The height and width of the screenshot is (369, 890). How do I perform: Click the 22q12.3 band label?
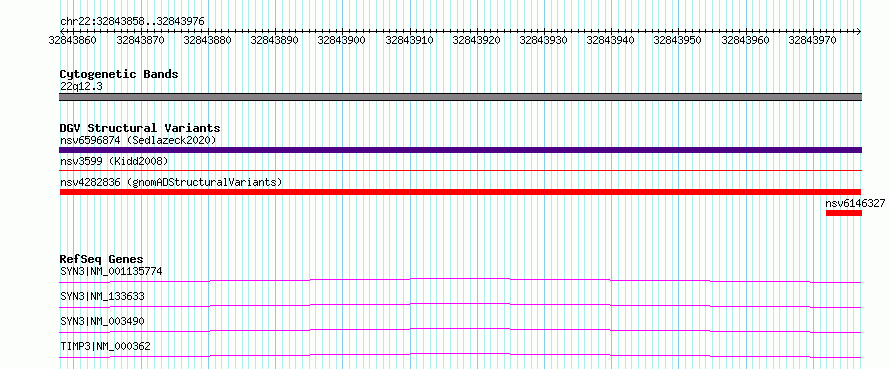click(81, 87)
